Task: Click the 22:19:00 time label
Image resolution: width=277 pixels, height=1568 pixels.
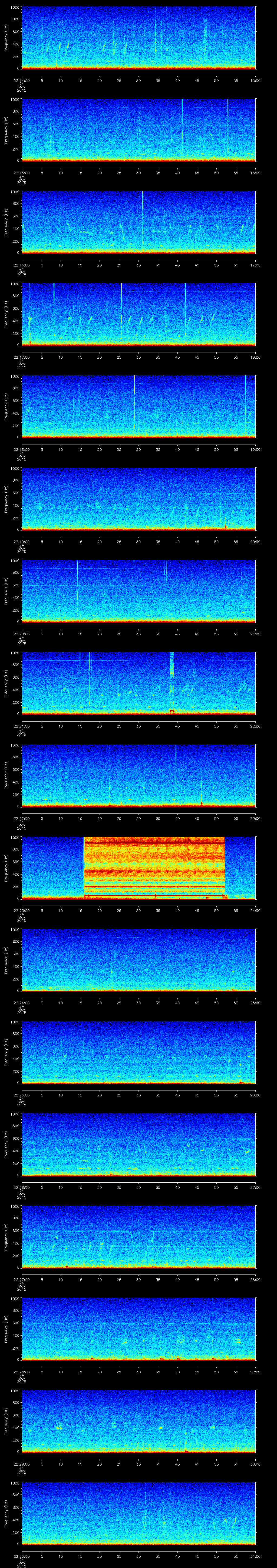Action: click(x=21, y=542)
